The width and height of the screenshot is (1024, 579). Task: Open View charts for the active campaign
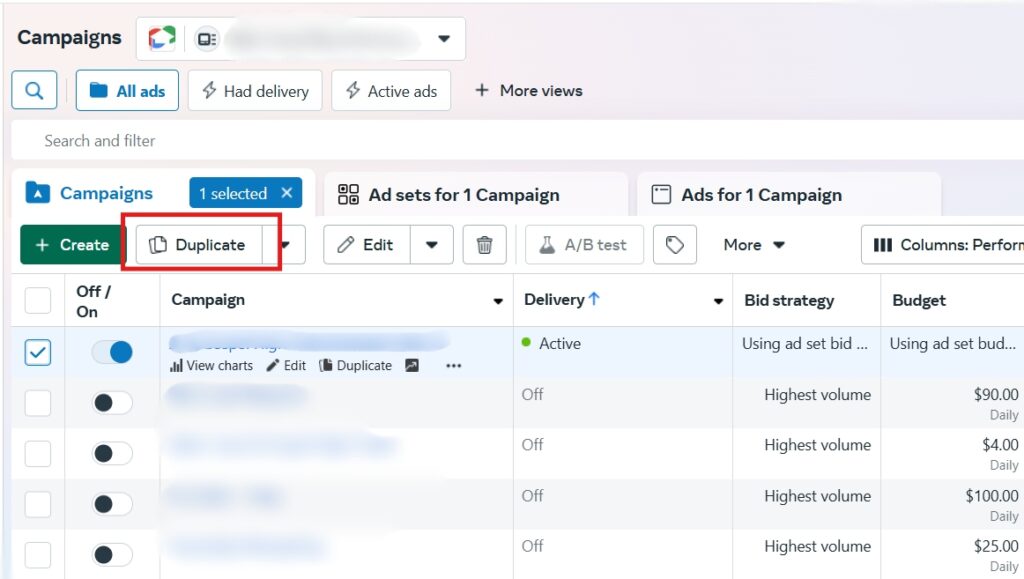[x=211, y=366]
